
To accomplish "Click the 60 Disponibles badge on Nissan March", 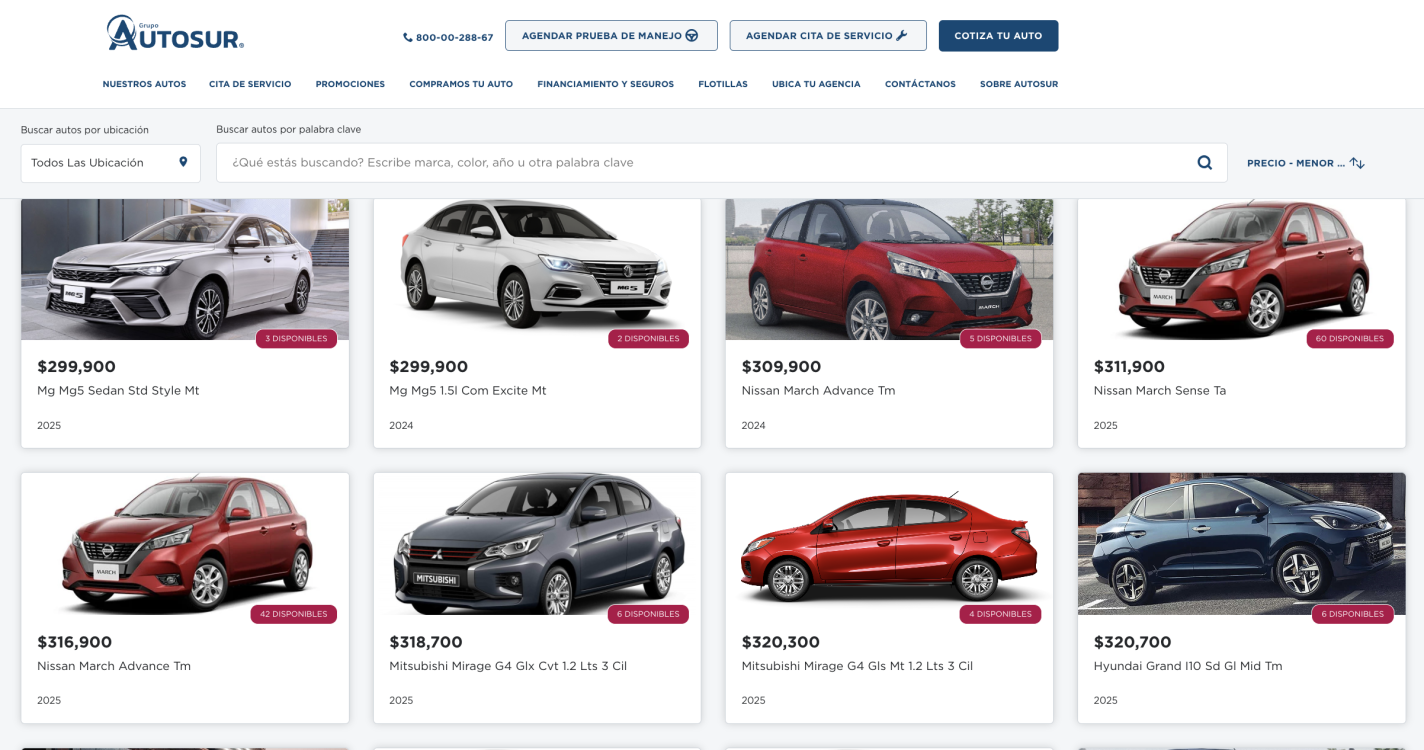I will click(1349, 339).
